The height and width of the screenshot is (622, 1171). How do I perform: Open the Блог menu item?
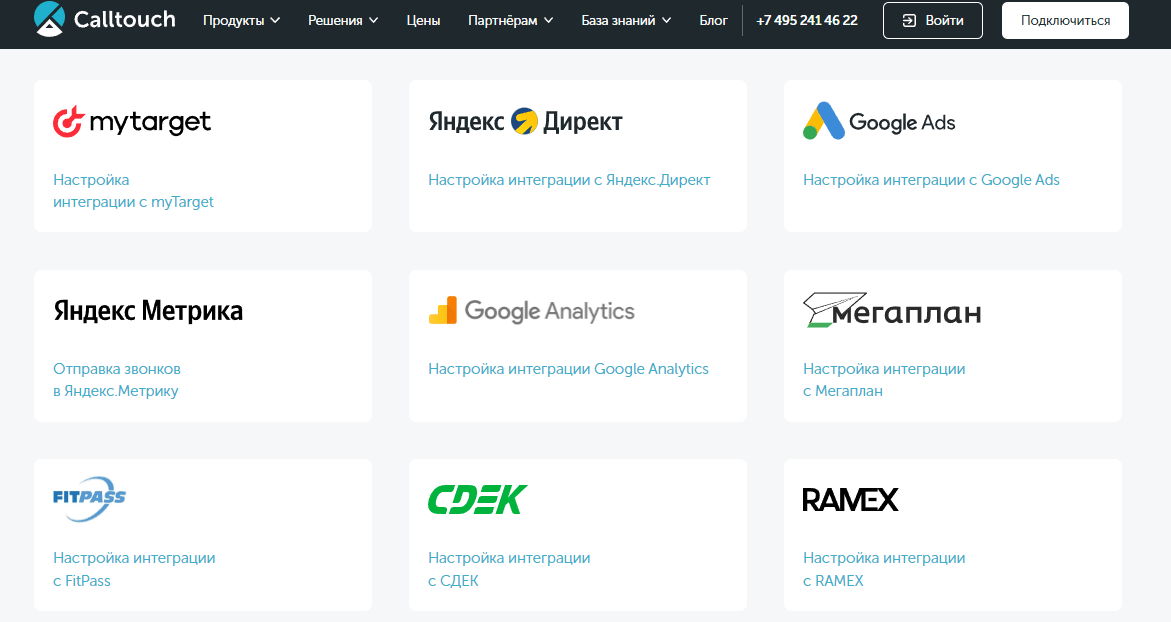click(713, 21)
